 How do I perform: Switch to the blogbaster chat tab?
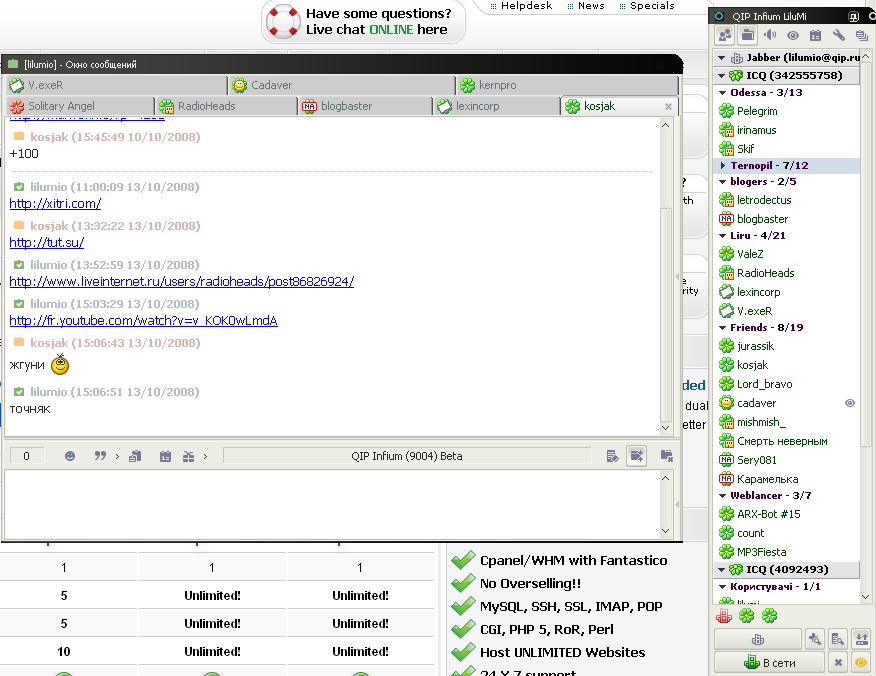tap(365, 106)
